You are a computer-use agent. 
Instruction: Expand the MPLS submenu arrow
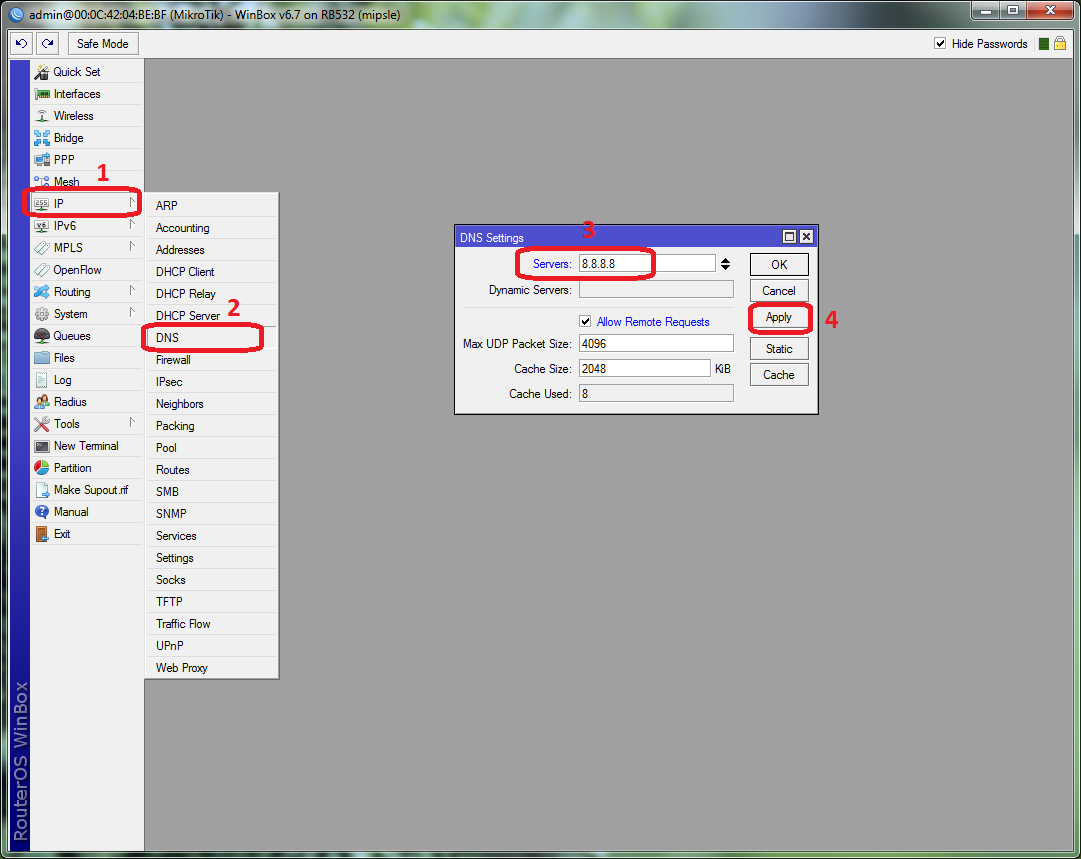click(132, 247)
